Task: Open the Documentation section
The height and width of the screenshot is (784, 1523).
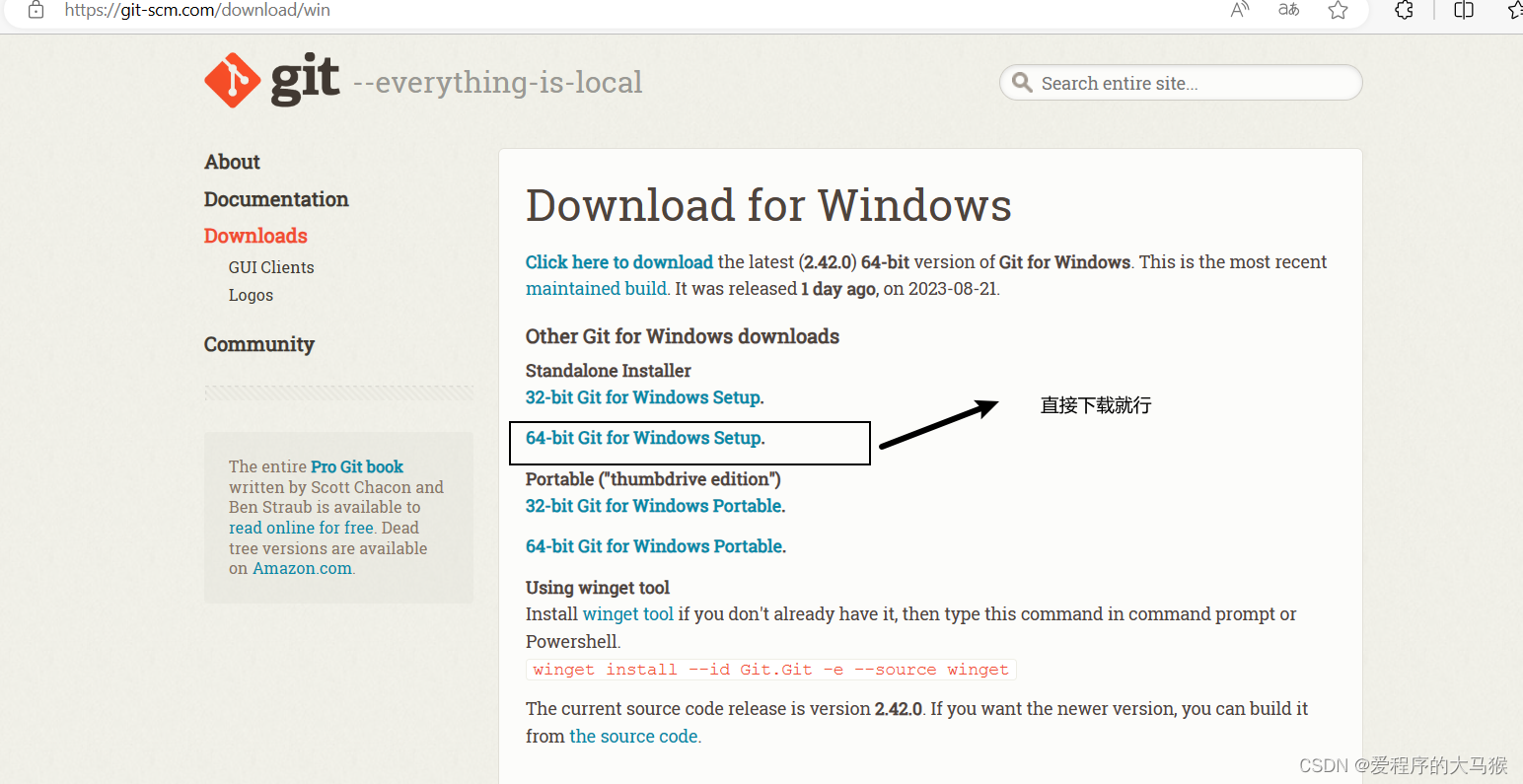Action: click(276, 199)
